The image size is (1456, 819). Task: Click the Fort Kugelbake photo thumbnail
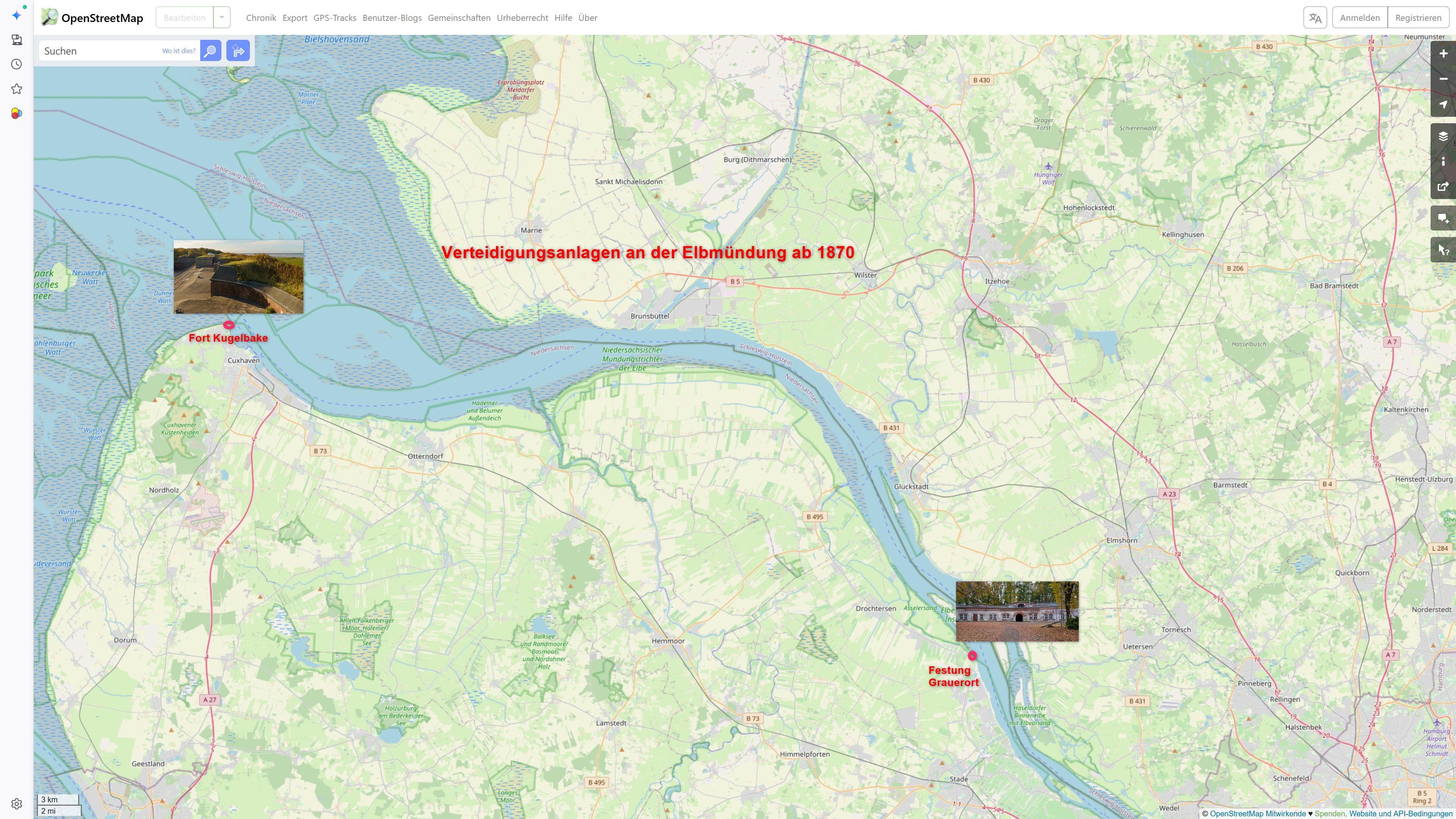tap(238, 277)
